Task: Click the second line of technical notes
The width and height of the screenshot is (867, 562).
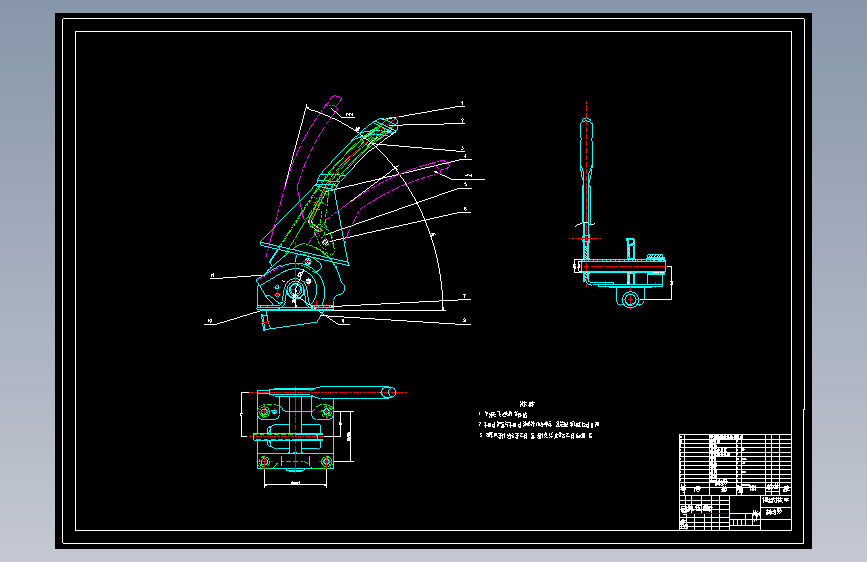Action: tap(539, 425)
